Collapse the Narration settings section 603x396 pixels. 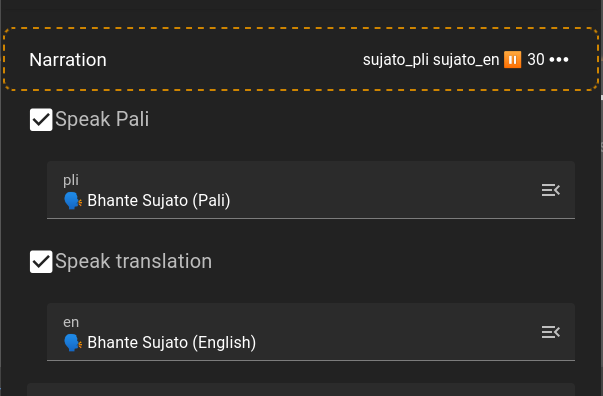(301, 59)
